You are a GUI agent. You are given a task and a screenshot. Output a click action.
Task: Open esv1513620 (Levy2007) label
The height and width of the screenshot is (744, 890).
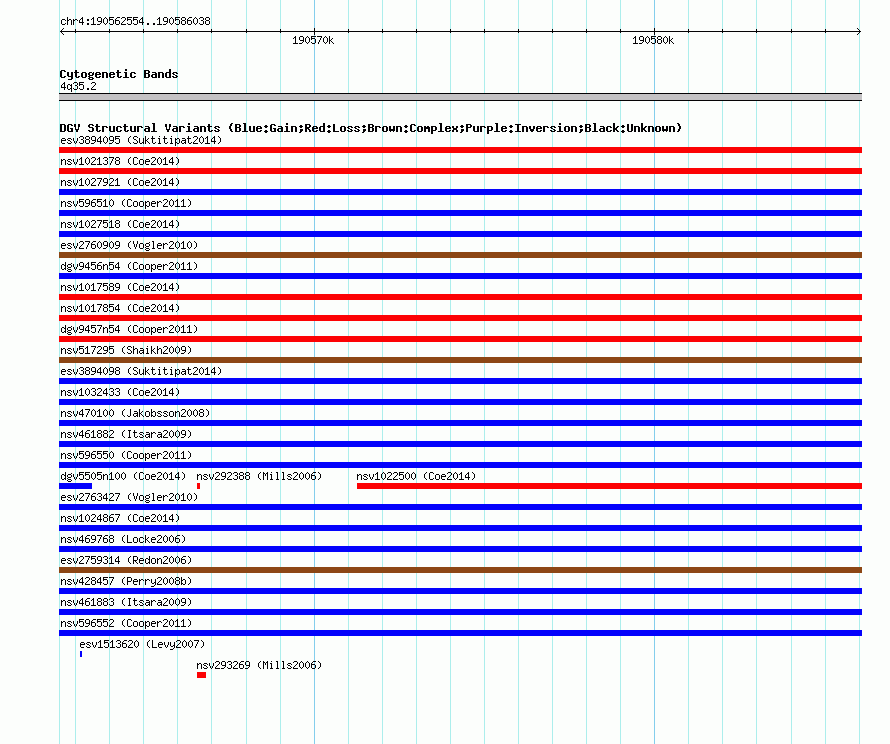[x=142, y=644]
